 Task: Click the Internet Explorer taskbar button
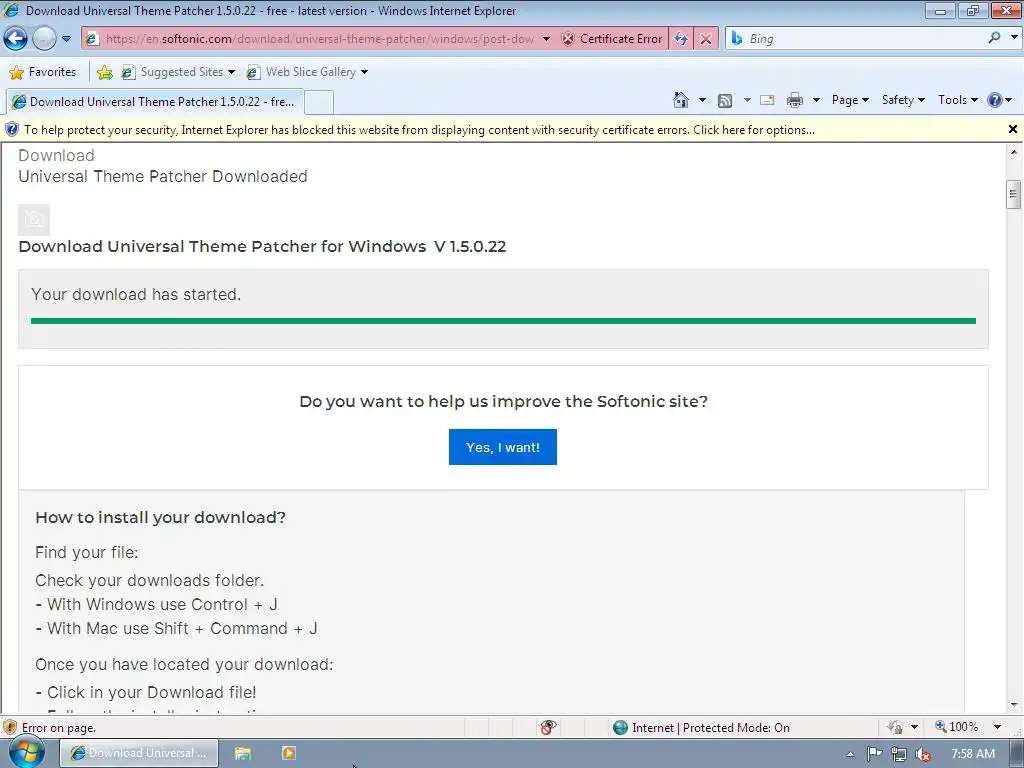point(139,753)
